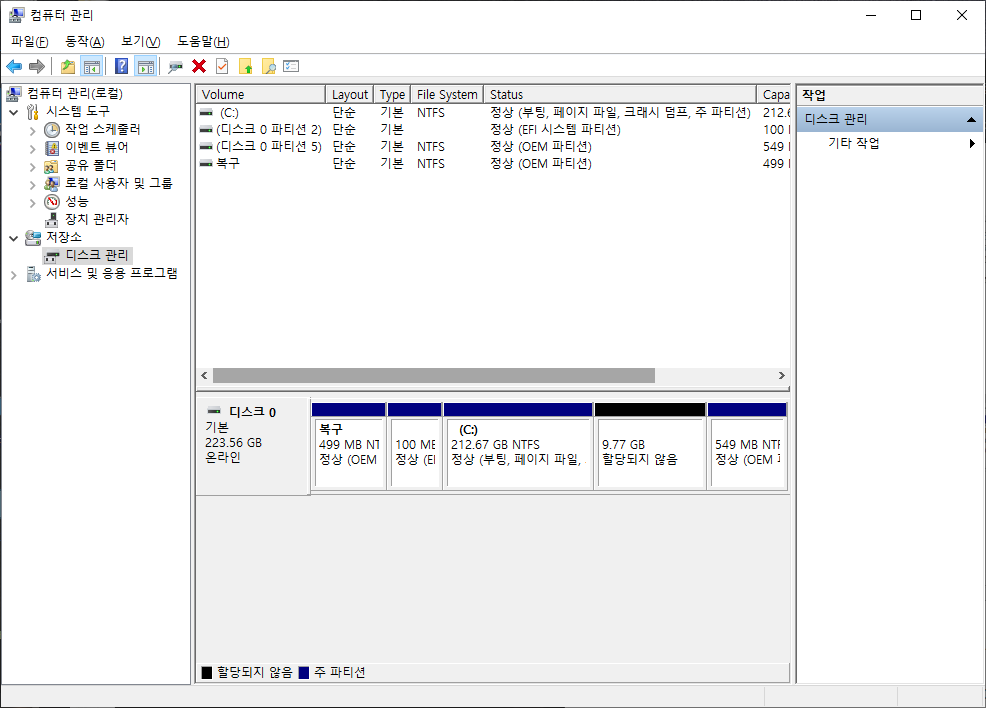Select the 복구 499 MB partition block
This screenshot has height=708, width=986.
tap(349, 446)
